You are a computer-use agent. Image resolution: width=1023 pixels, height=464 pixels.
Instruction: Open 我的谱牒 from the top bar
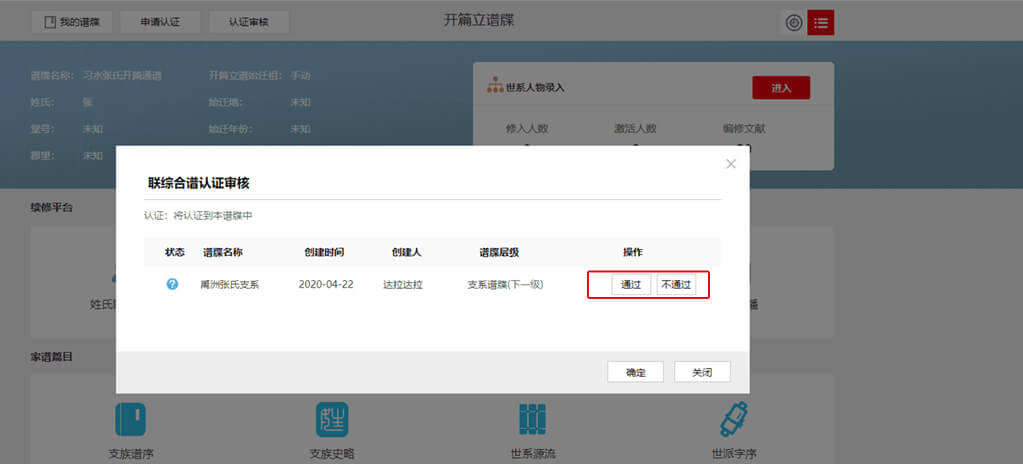[x=70, y=22]
